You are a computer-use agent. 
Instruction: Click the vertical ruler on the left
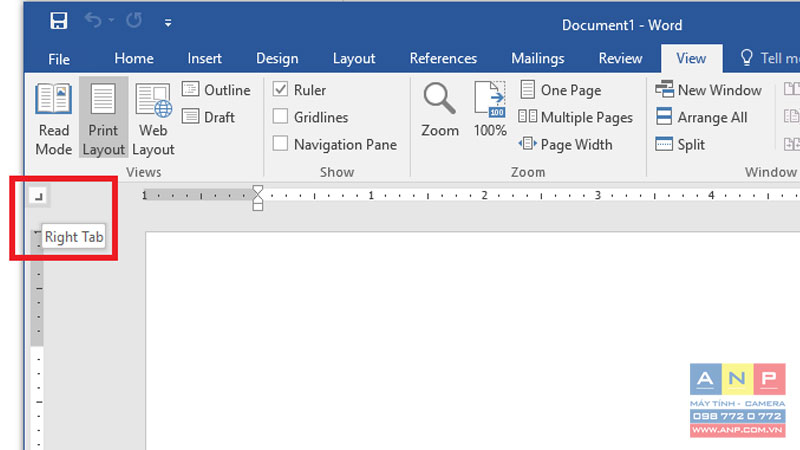37,339
